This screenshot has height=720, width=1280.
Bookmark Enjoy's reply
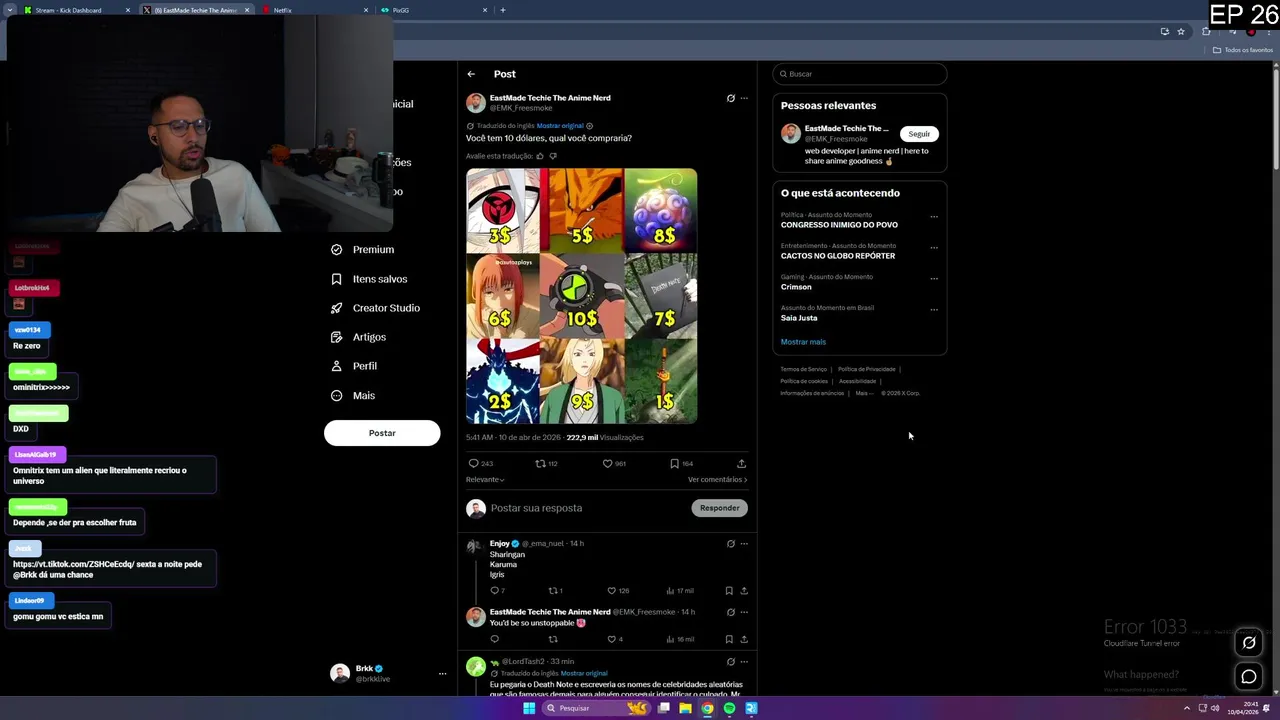coord(729,591)
